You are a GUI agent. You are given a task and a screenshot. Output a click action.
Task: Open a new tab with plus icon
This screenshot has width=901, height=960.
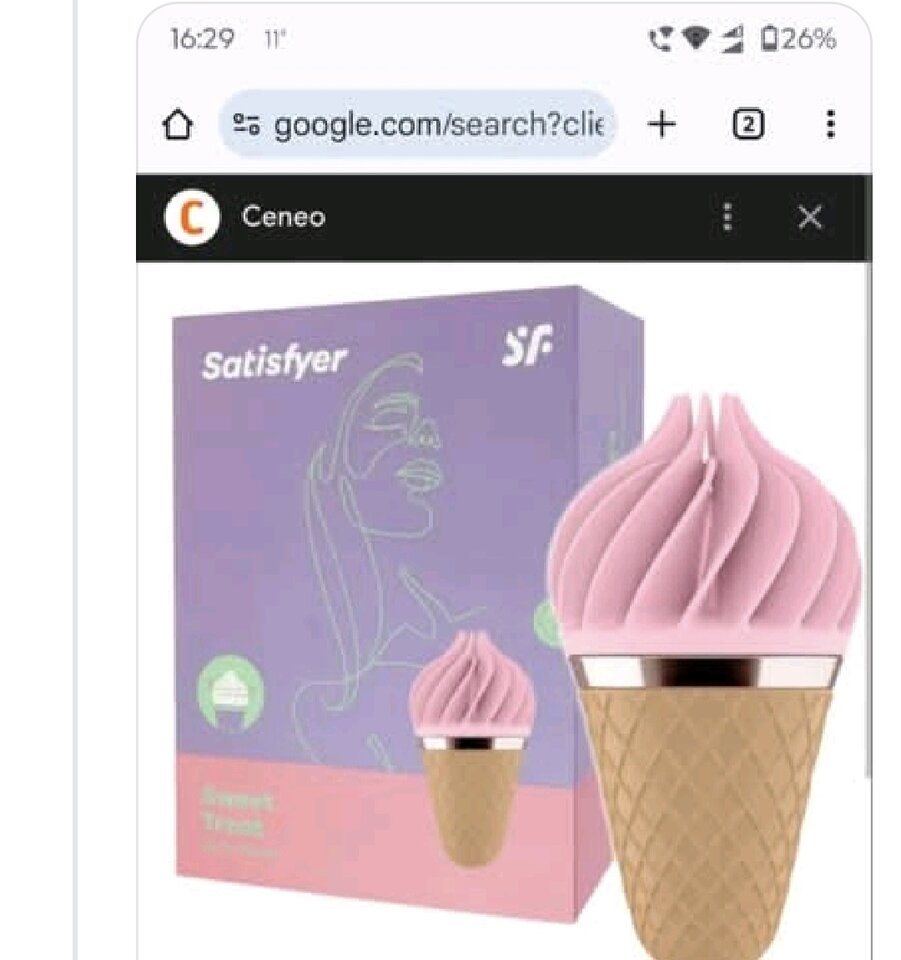pyautogui.click(x=662, y=125)
